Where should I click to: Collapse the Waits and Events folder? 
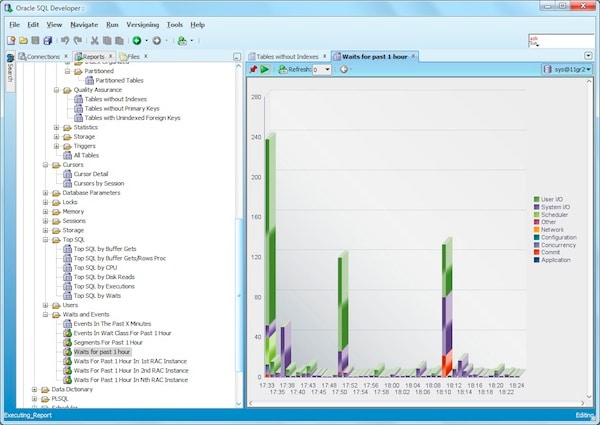click(x=46, y=315)
